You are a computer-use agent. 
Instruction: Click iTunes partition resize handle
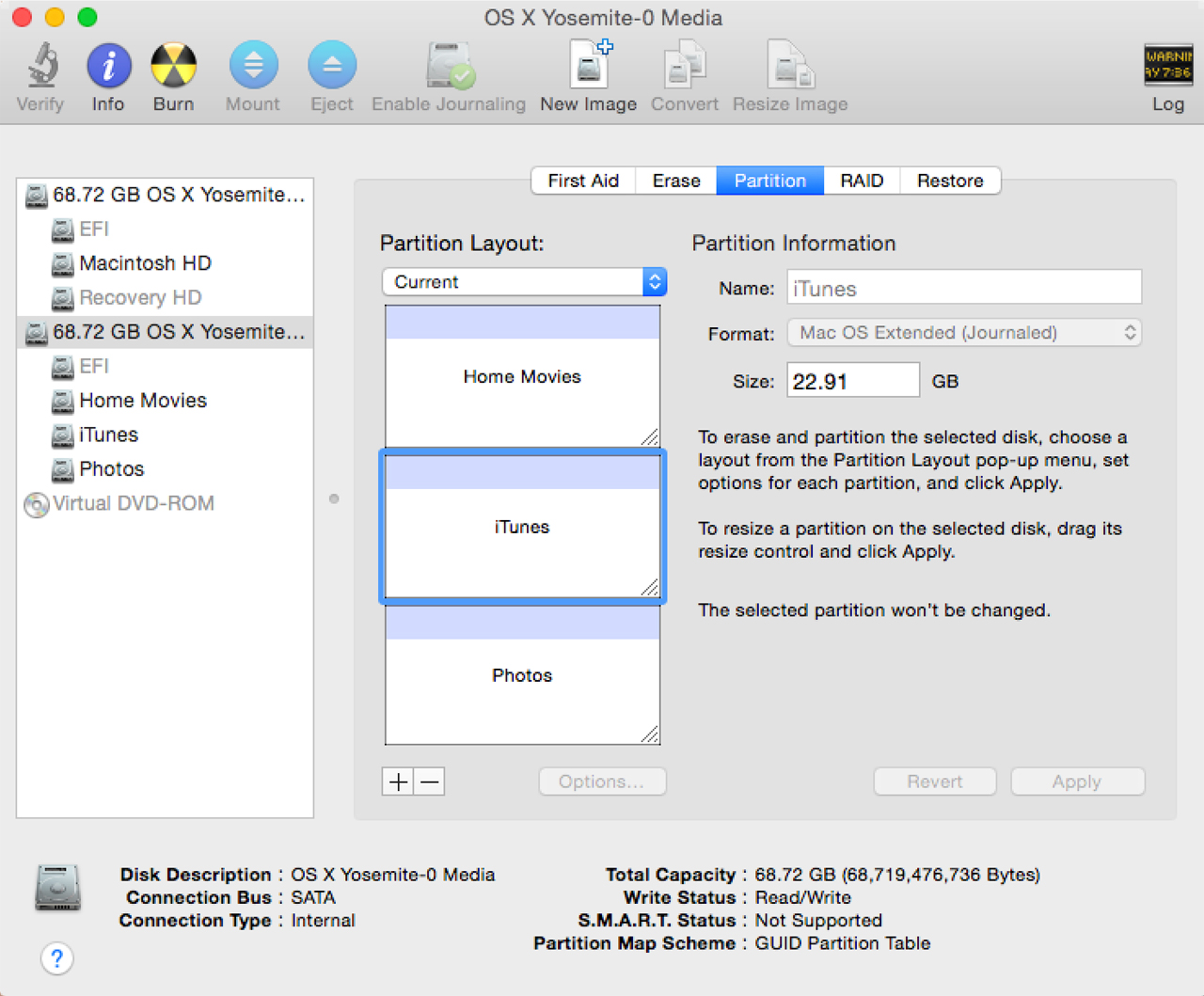point(650,587)
